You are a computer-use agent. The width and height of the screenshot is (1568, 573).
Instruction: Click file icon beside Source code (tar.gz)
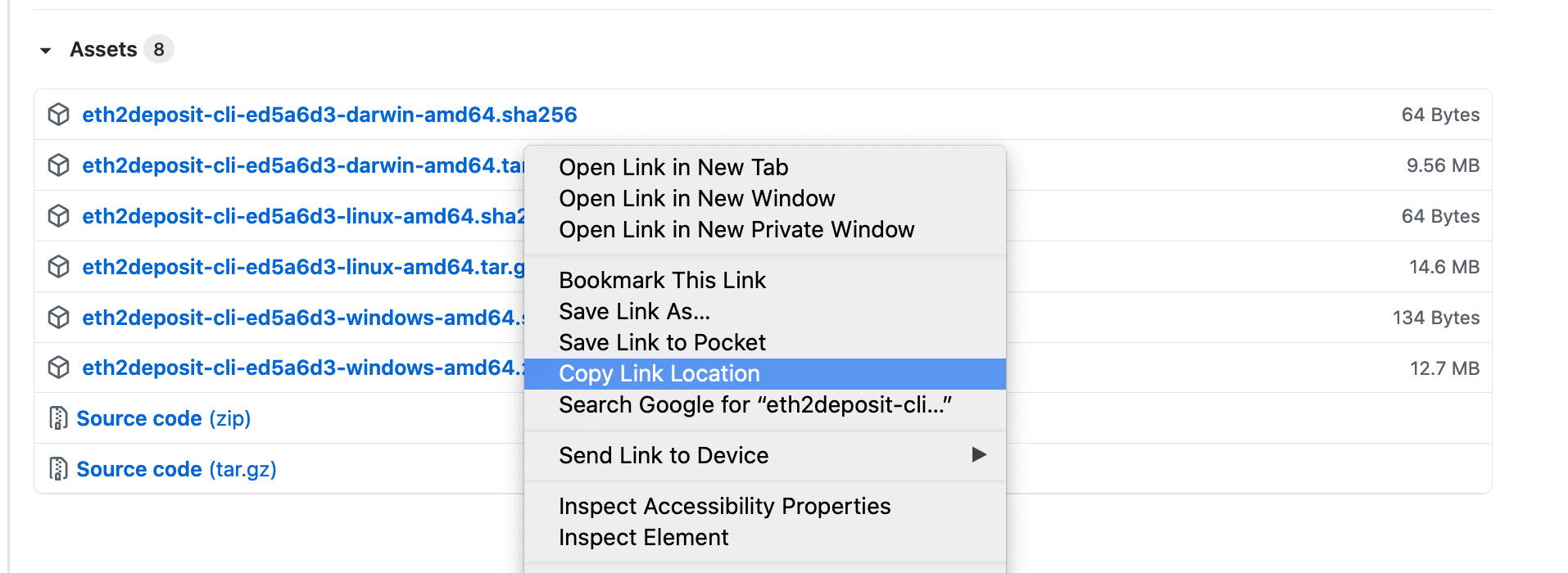pyautogui.click(x=58, y=469)
